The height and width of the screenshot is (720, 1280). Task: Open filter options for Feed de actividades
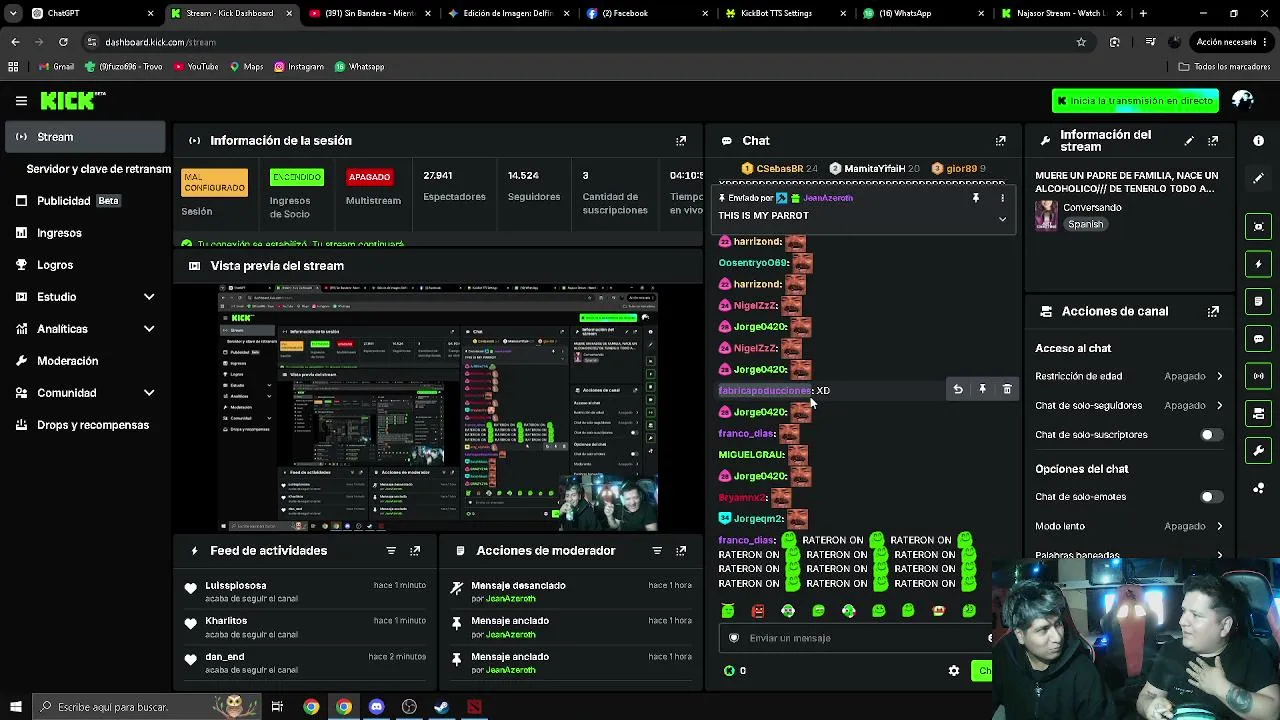coord(391,551)
